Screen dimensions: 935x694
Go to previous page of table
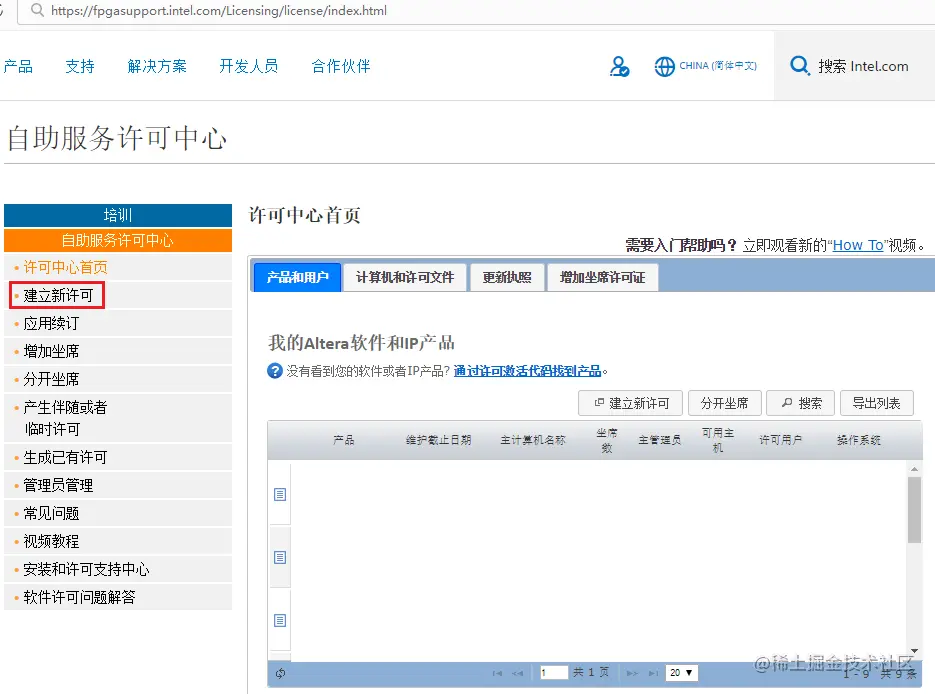click(x=518, y=673)
